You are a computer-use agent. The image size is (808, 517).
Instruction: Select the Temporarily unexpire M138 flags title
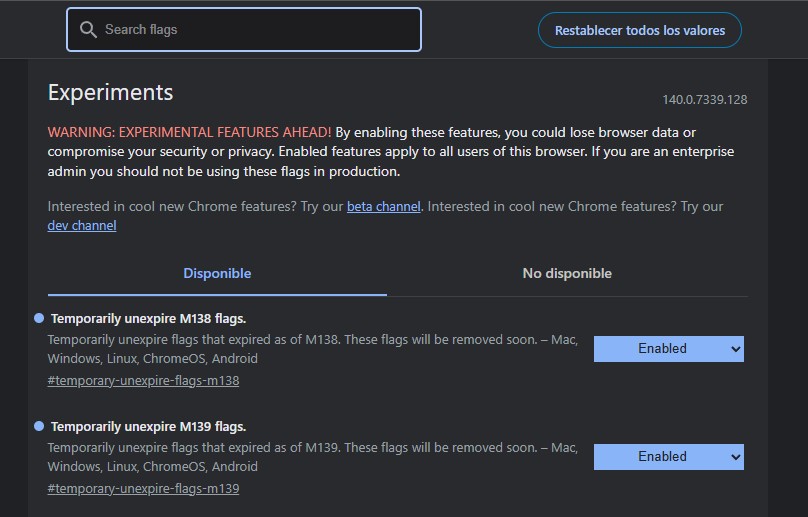click(x=148, y=319)
